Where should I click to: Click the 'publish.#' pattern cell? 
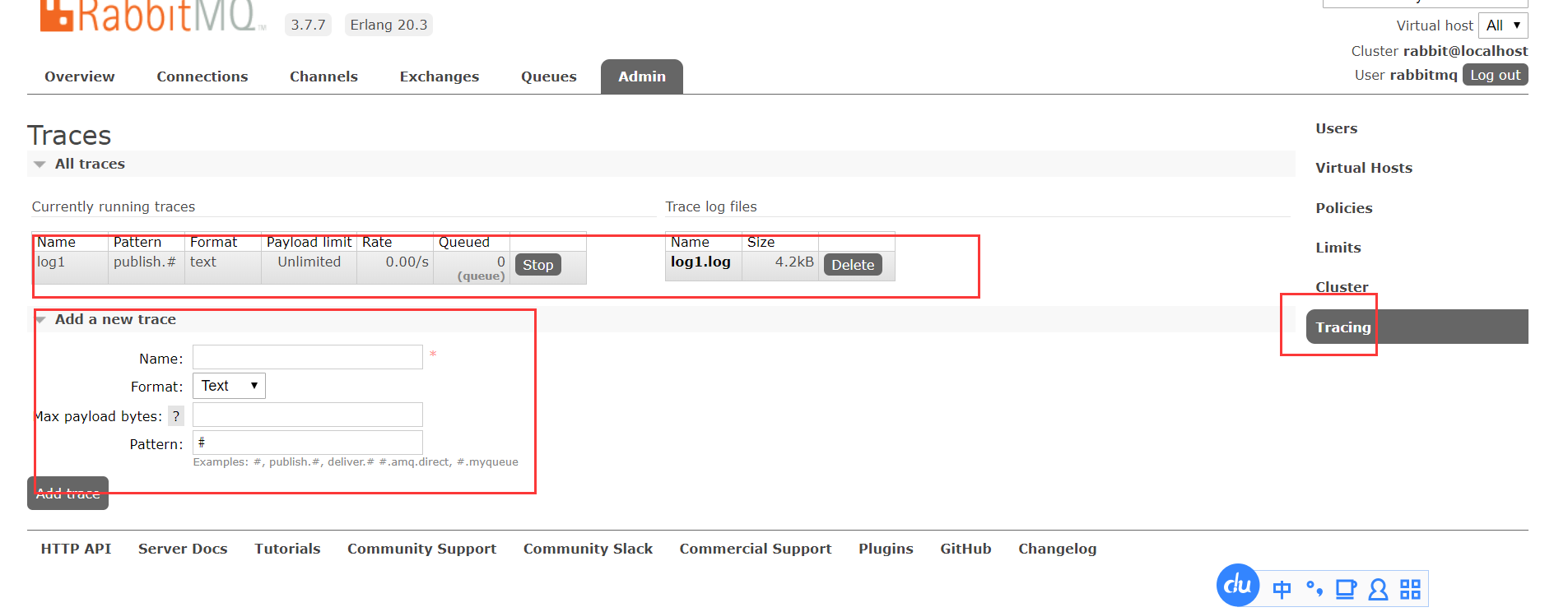click(147, 267)
